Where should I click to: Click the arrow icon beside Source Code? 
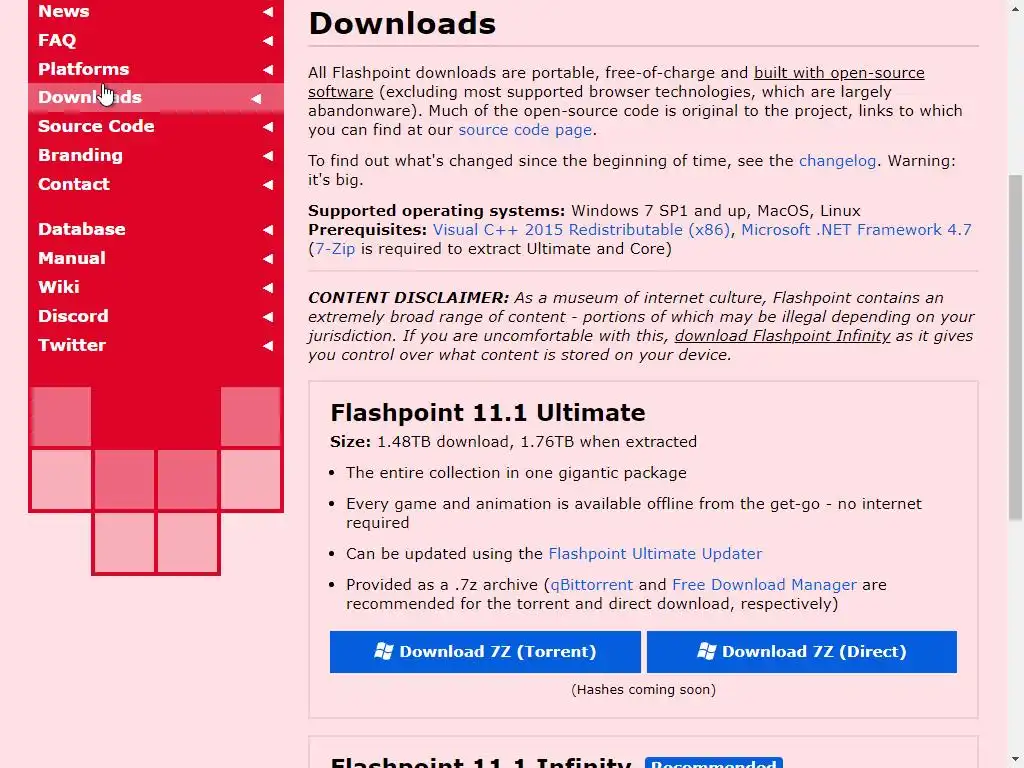(x=268, y=127)
